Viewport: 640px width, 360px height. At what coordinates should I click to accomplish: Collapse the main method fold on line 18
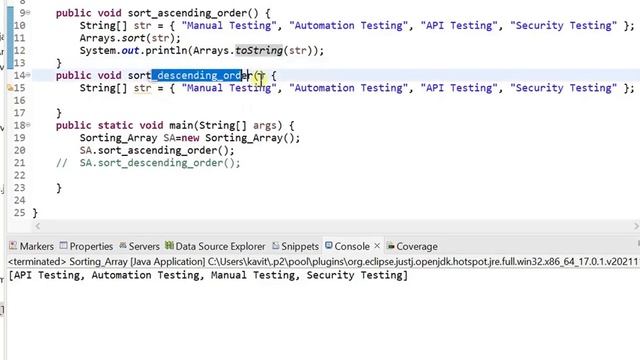(28, 125)
